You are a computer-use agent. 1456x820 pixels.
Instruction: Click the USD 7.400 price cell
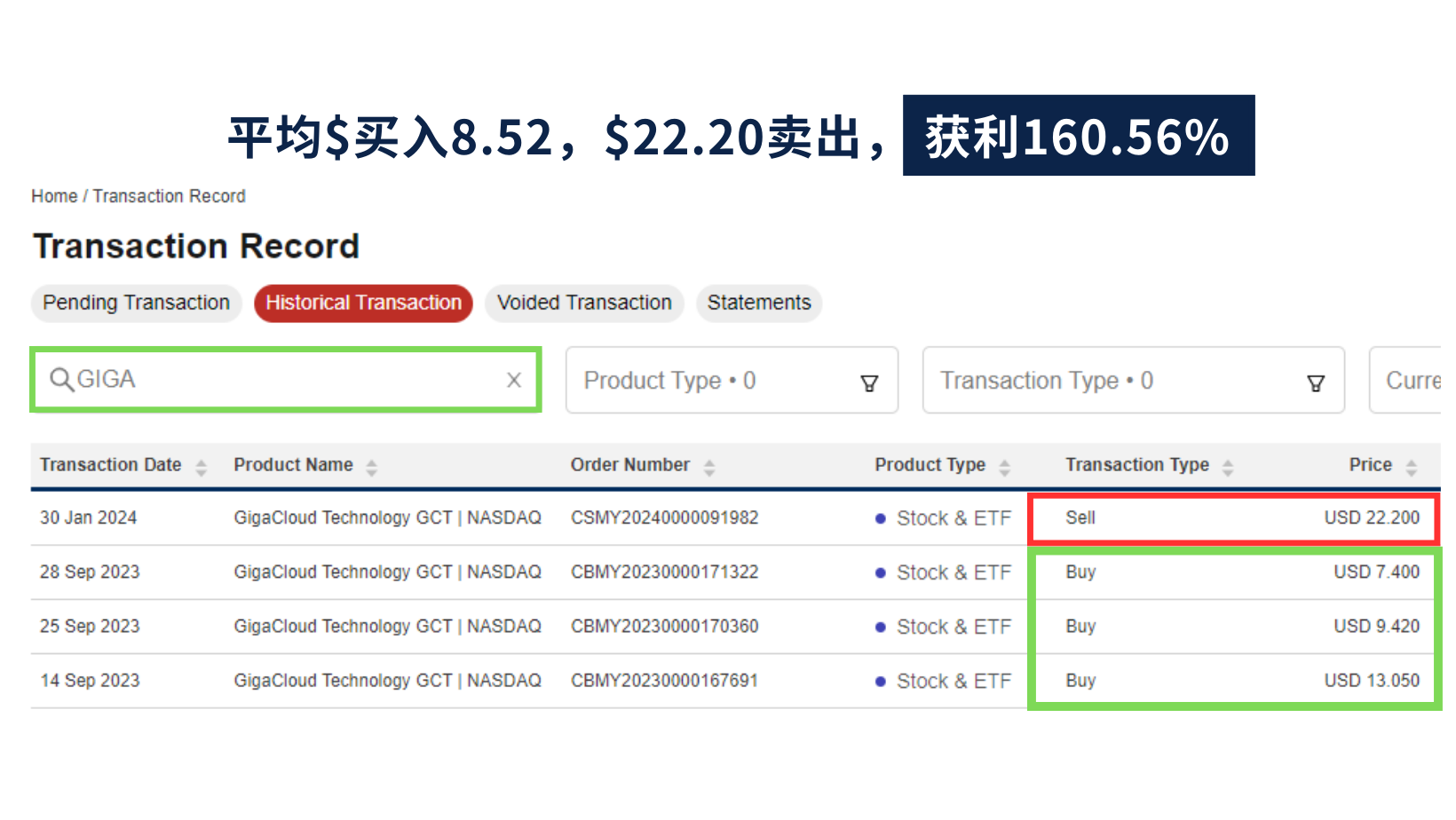pos(1377,572)
